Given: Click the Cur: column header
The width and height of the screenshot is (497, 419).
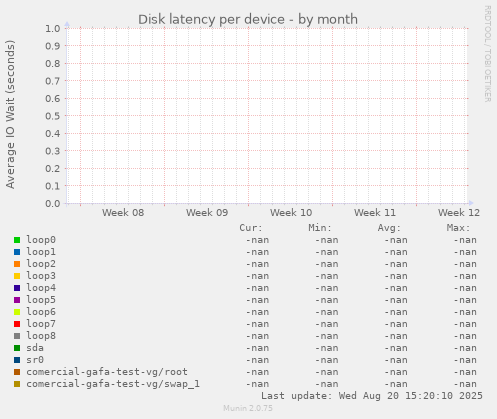Looking at the screenshot, I should (x=251, y=228).
